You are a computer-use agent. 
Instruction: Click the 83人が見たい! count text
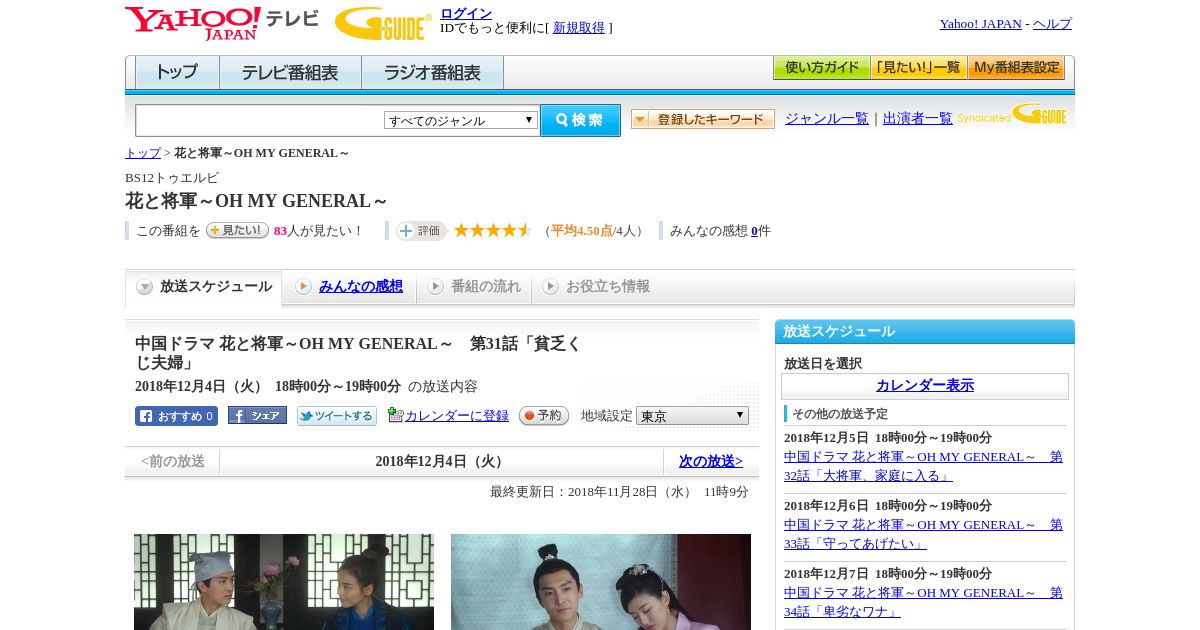point(319,231)
